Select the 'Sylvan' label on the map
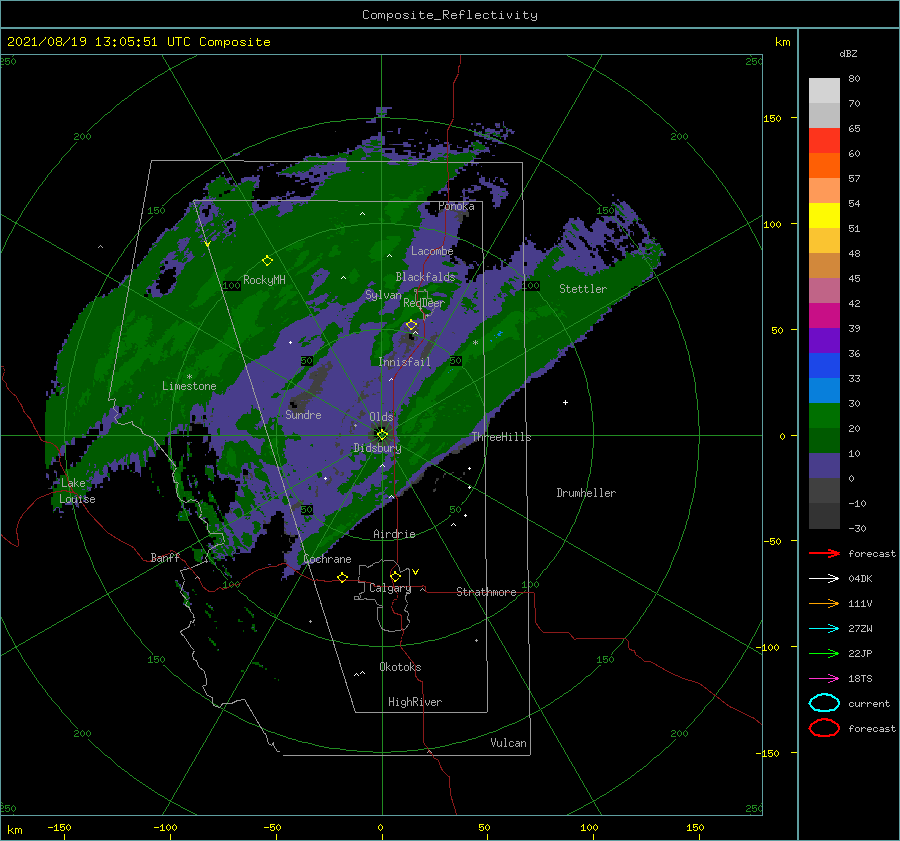The width and height of the screenshot is (900, 841). (383, 295)
